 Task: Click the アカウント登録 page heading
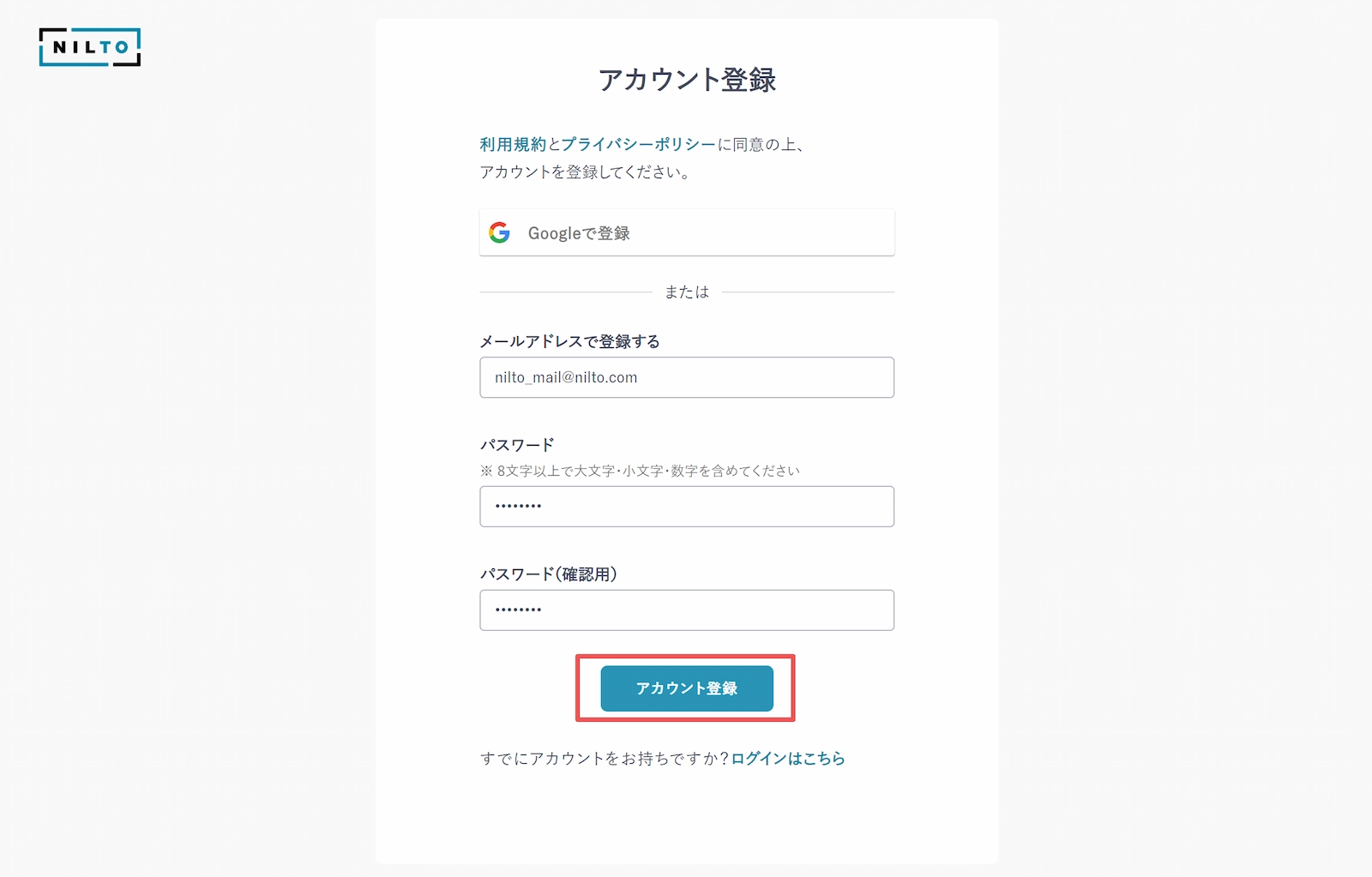coord(687,80)
